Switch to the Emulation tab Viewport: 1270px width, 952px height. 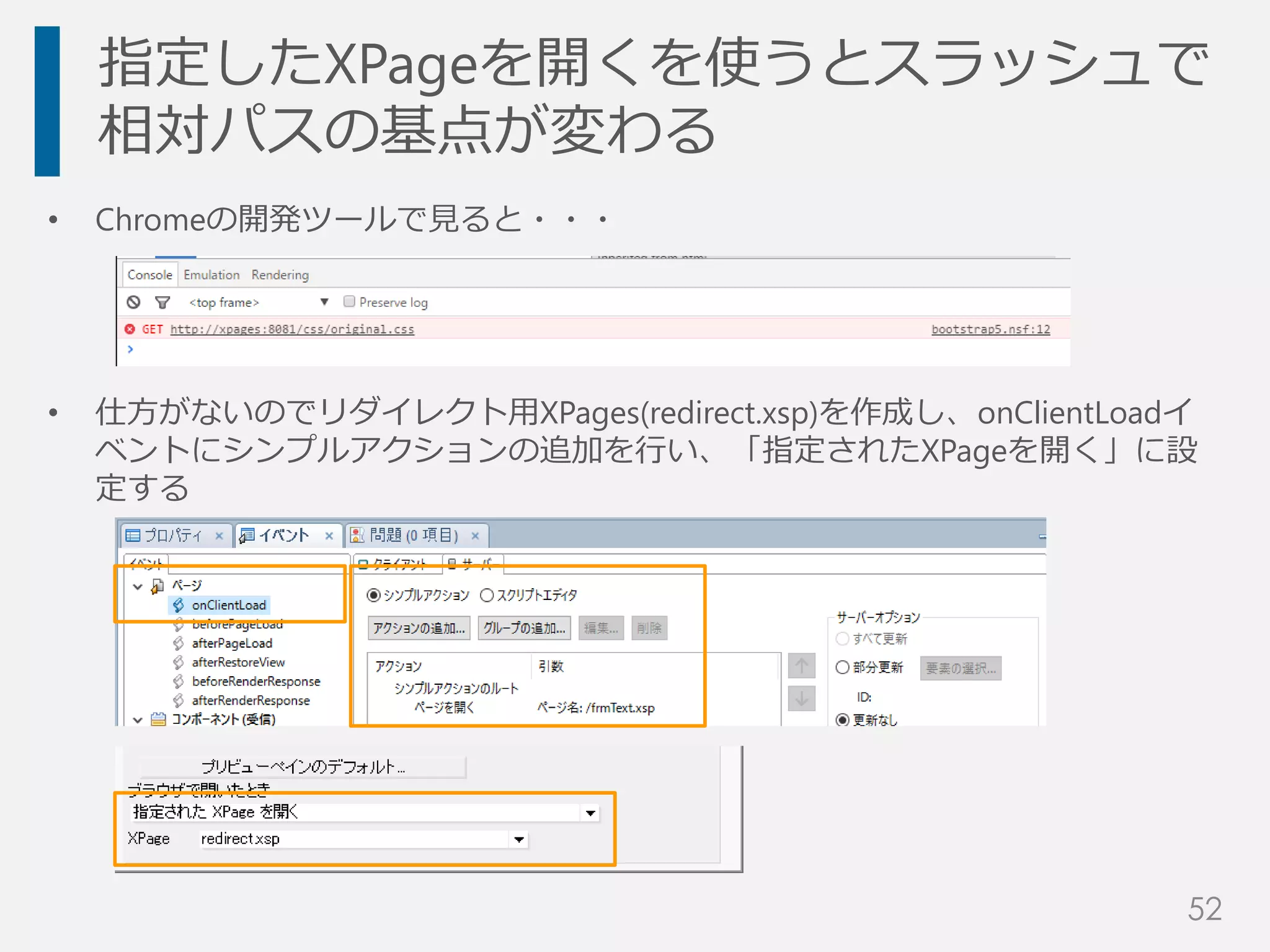click(211, 275)
